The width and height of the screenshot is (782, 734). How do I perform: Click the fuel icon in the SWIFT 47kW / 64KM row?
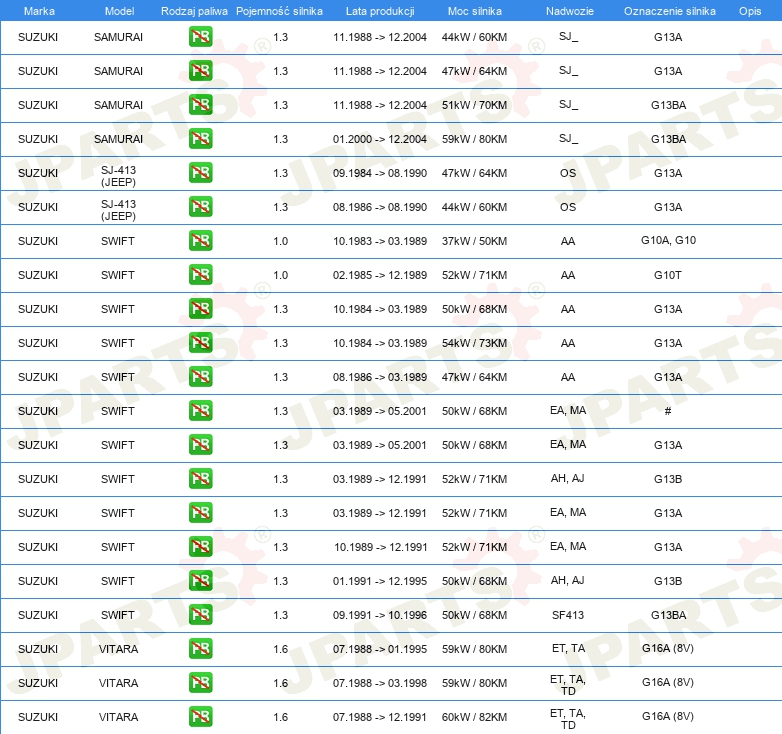click(200, 376)
